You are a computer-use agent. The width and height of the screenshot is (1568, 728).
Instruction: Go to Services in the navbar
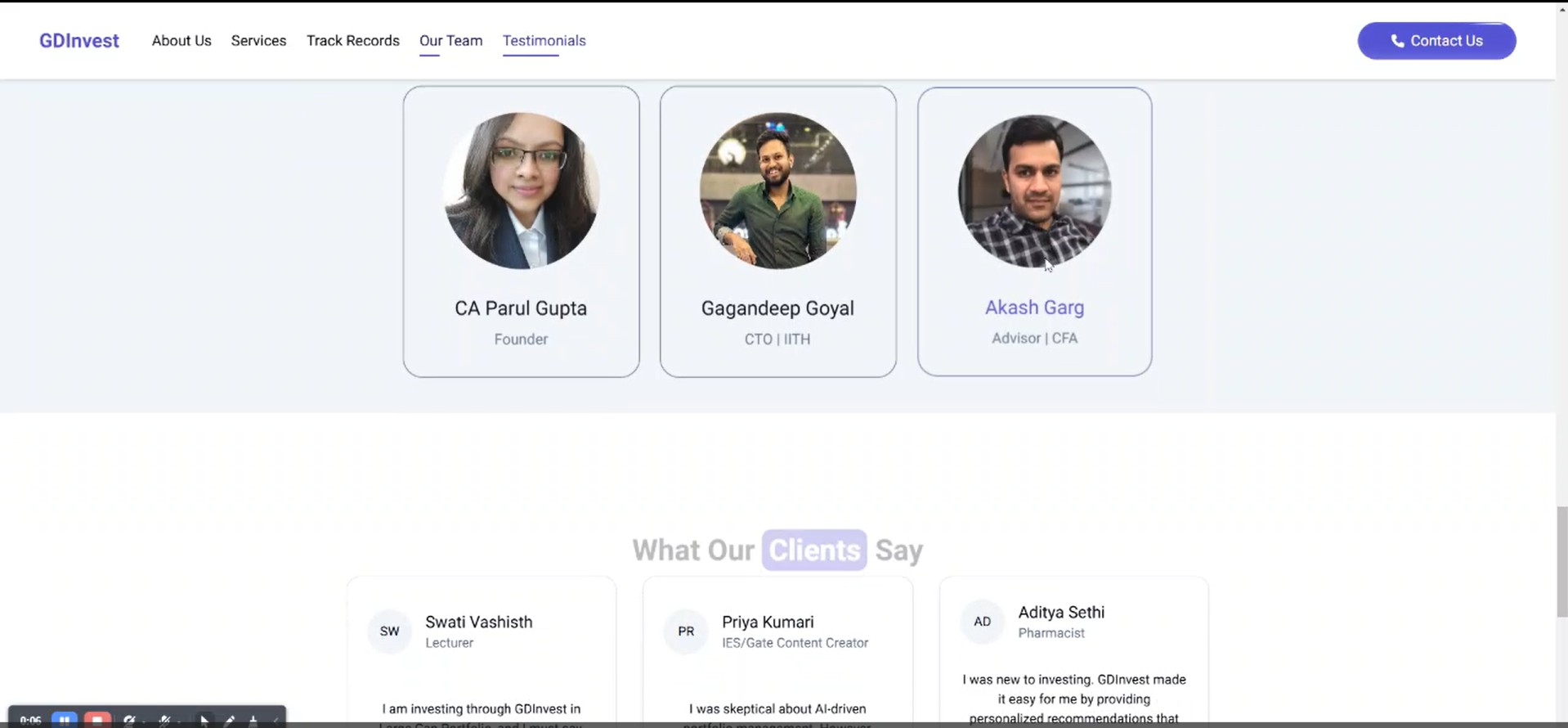click(x=258, y=41)
